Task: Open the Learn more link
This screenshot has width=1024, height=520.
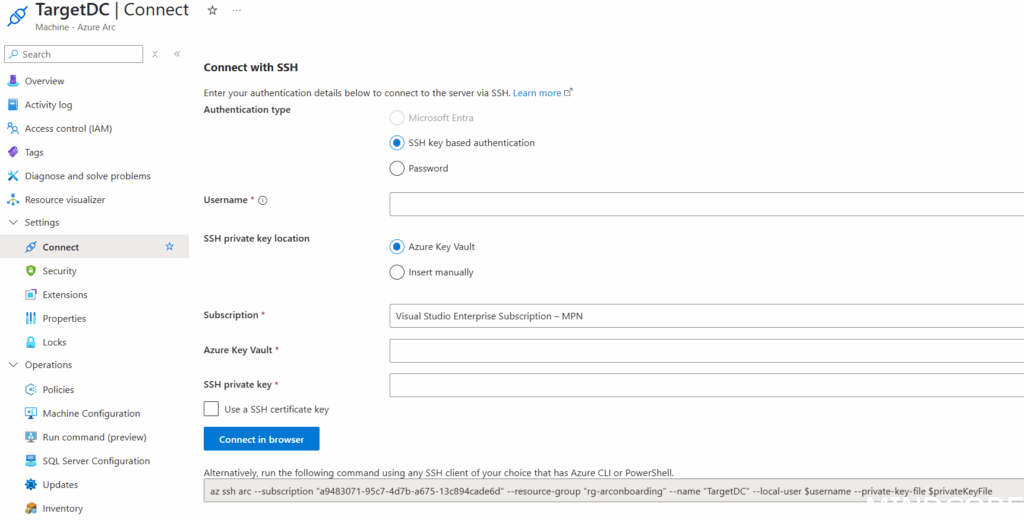Action: (x=542, y=93)
